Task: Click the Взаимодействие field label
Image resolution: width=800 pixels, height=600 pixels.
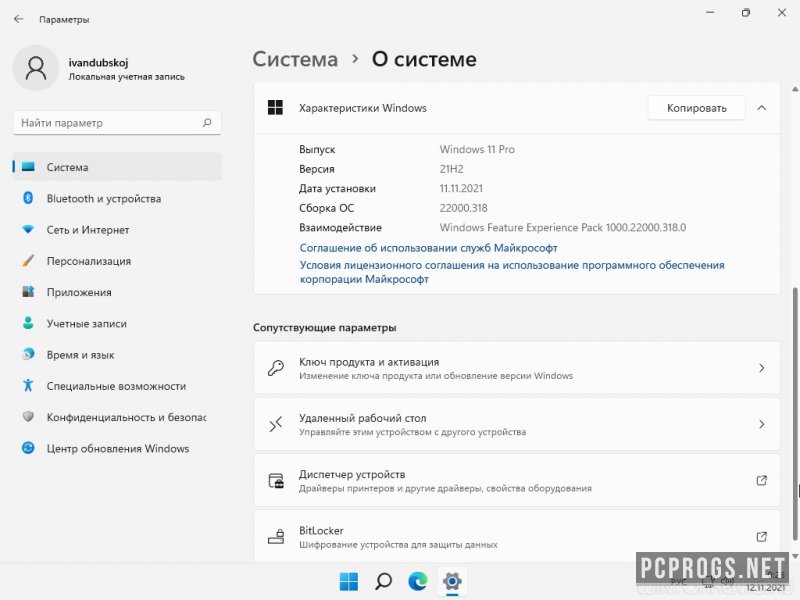Action: click(x=340, y=228)
